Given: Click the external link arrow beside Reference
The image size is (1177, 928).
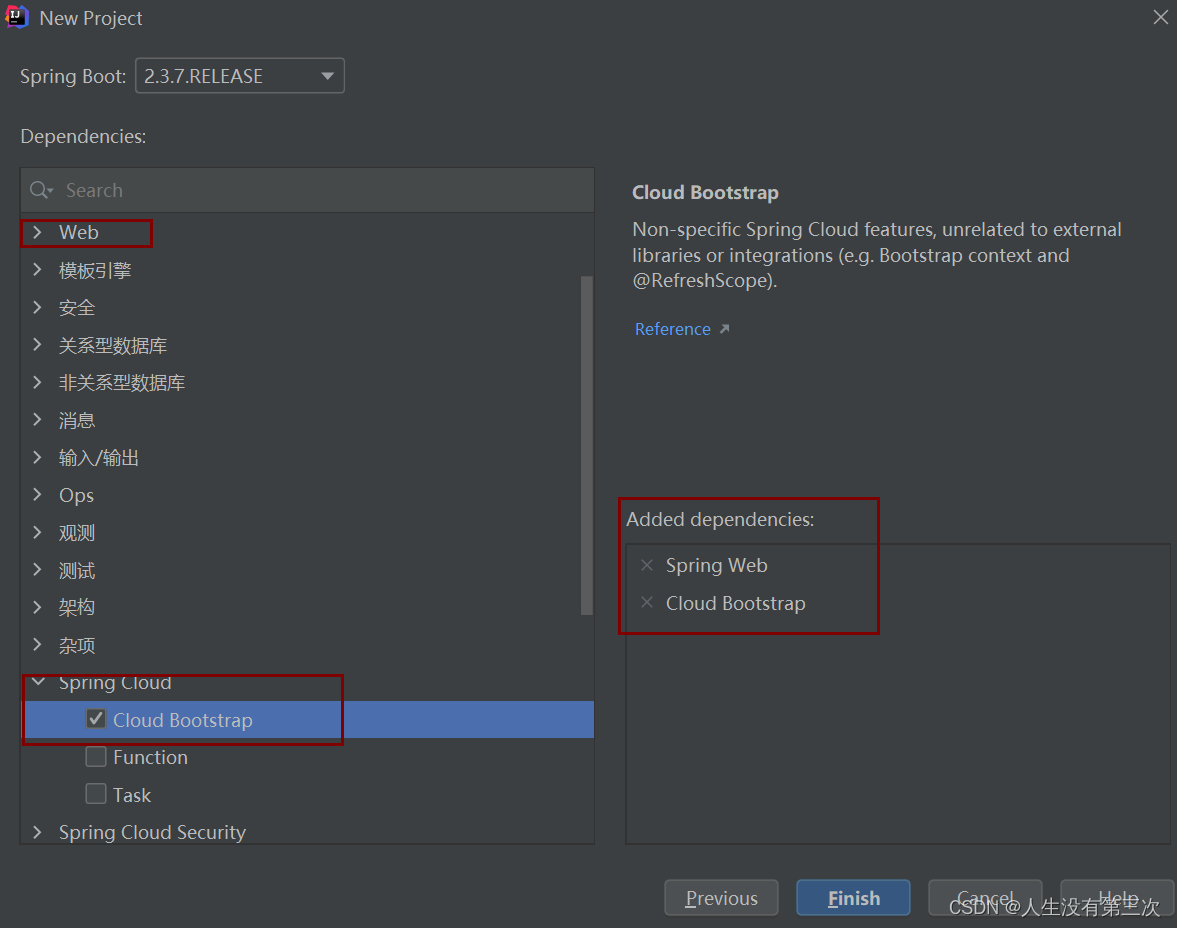Looking at the screenshot, I should (x=724, y=329).
